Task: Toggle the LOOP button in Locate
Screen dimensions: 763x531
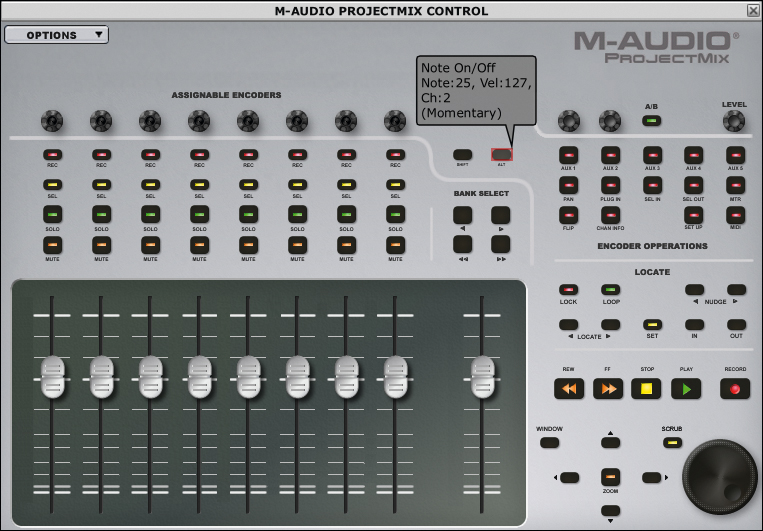Action: click(610, 290)
